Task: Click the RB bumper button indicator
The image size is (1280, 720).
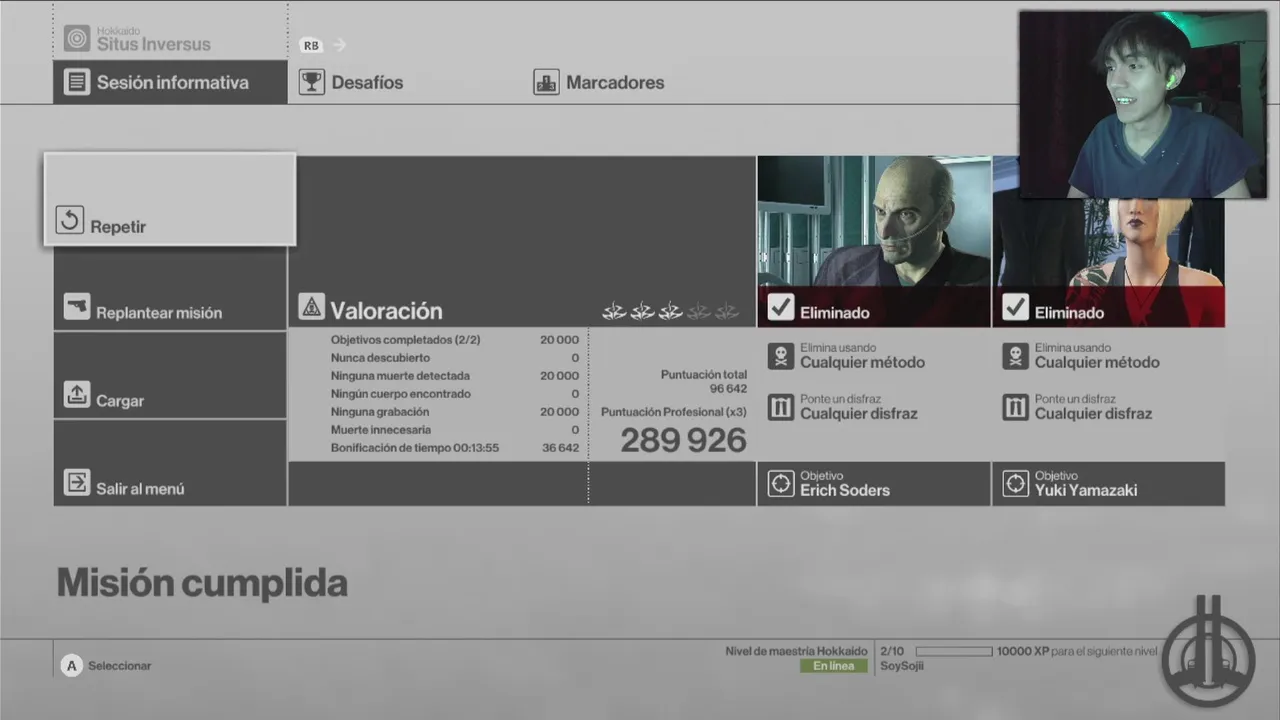Action: point(311,45)
